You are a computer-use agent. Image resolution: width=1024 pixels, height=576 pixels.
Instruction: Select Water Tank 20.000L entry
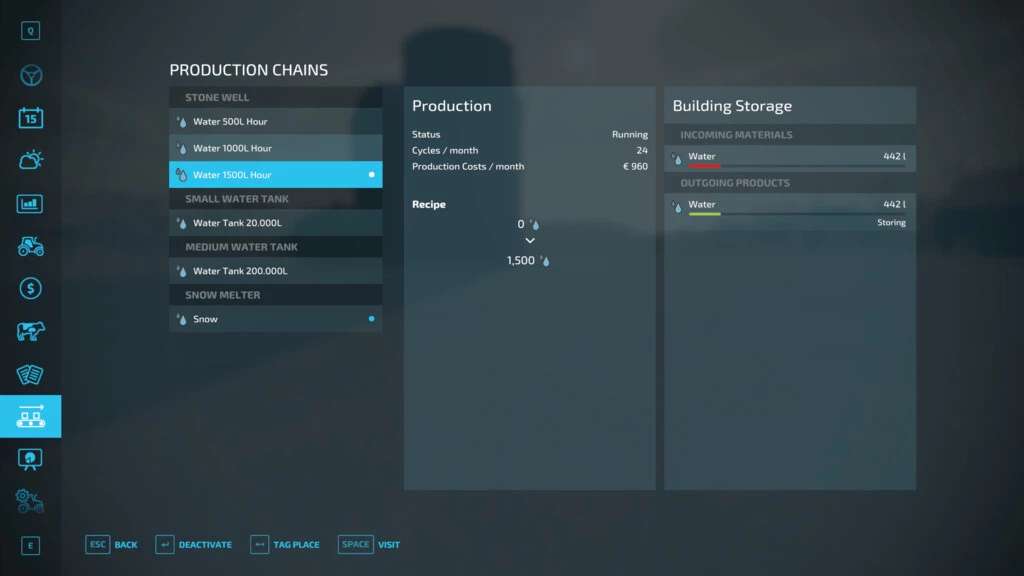click(x=275, y=223)
